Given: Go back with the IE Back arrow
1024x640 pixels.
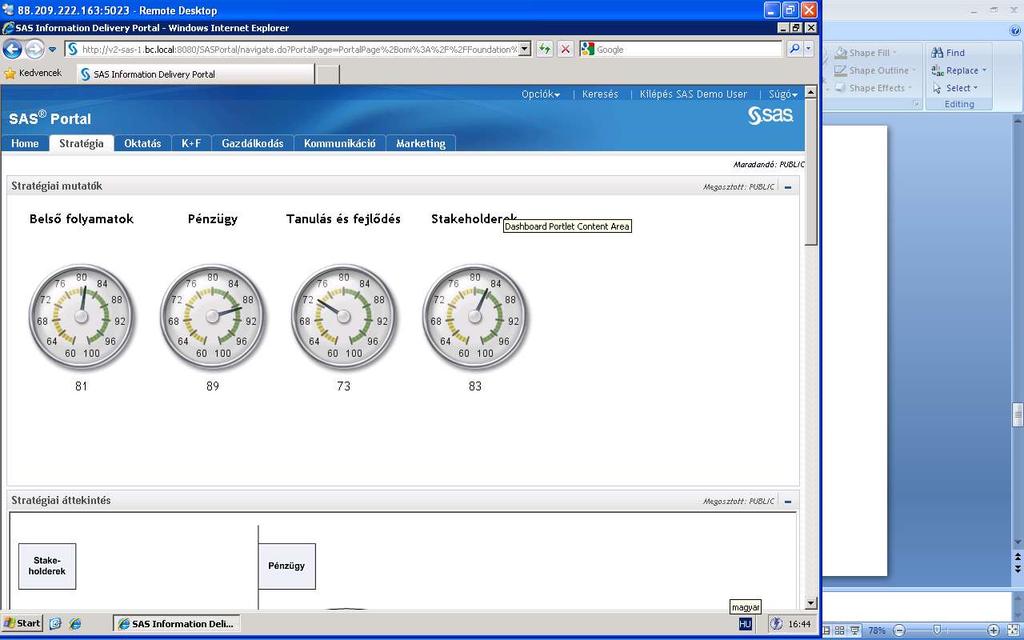Looking at the screenshot, I should tap(12, 49).
